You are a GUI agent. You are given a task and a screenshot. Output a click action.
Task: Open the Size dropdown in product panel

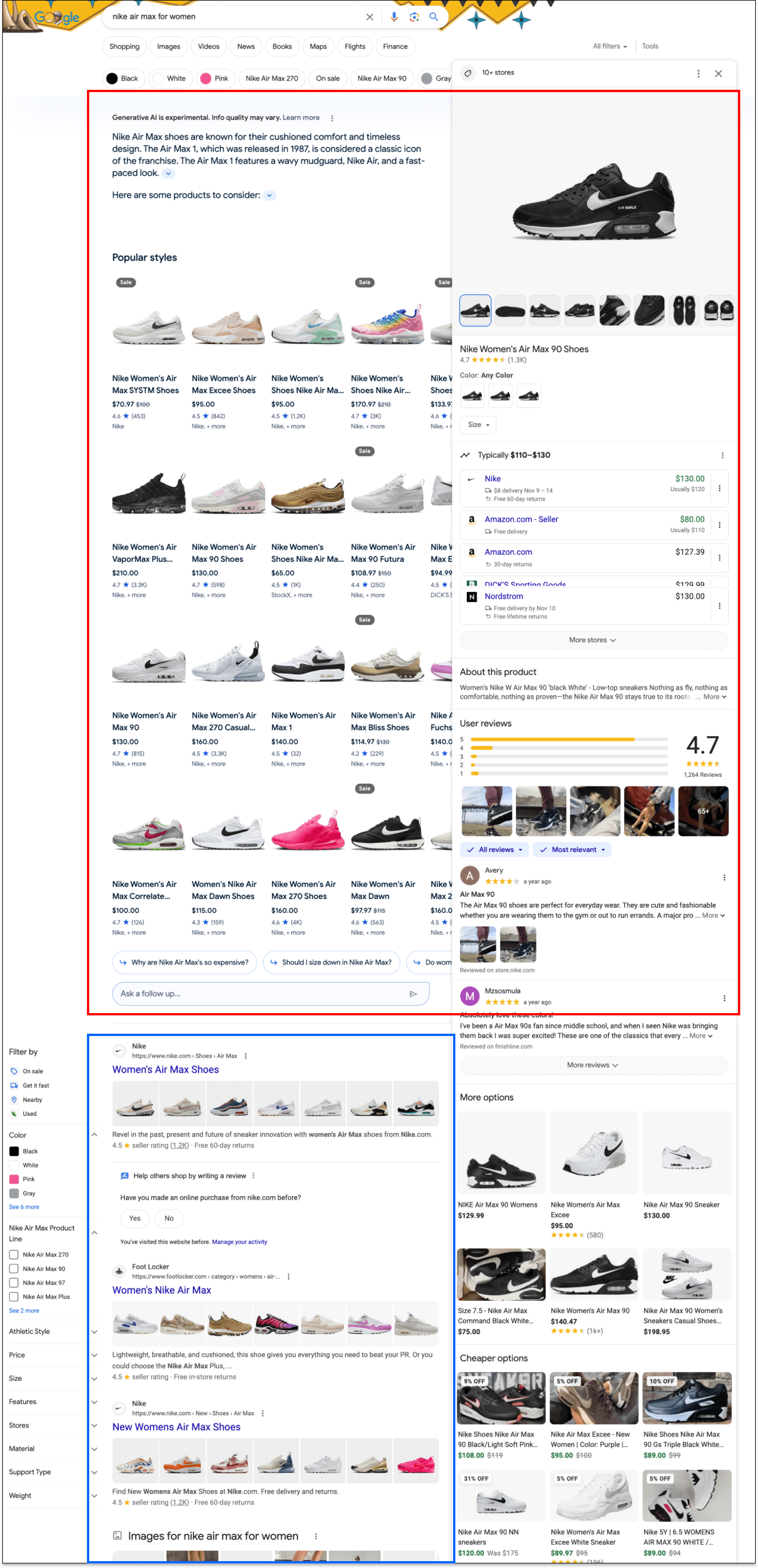[x=479, y=425]
